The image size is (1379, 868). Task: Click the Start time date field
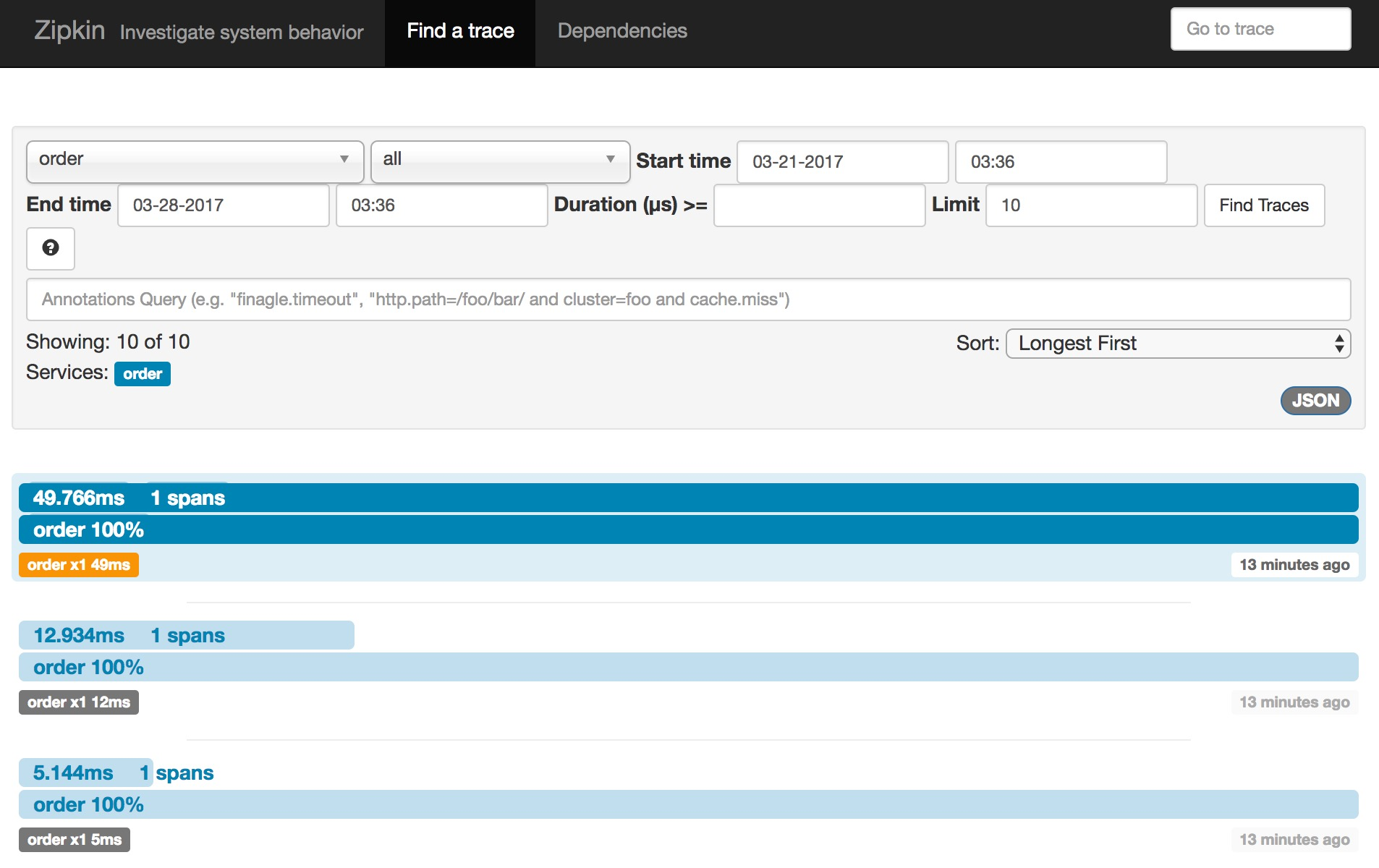click(x=842, y=162)
